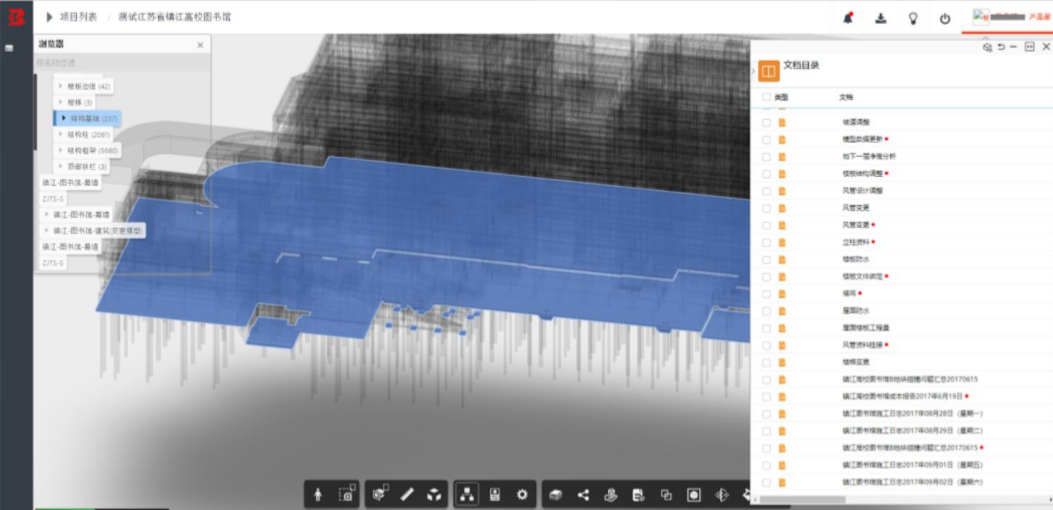Click the light bulb tips icon
The image size is (1053, 510).
click(913, 19)
